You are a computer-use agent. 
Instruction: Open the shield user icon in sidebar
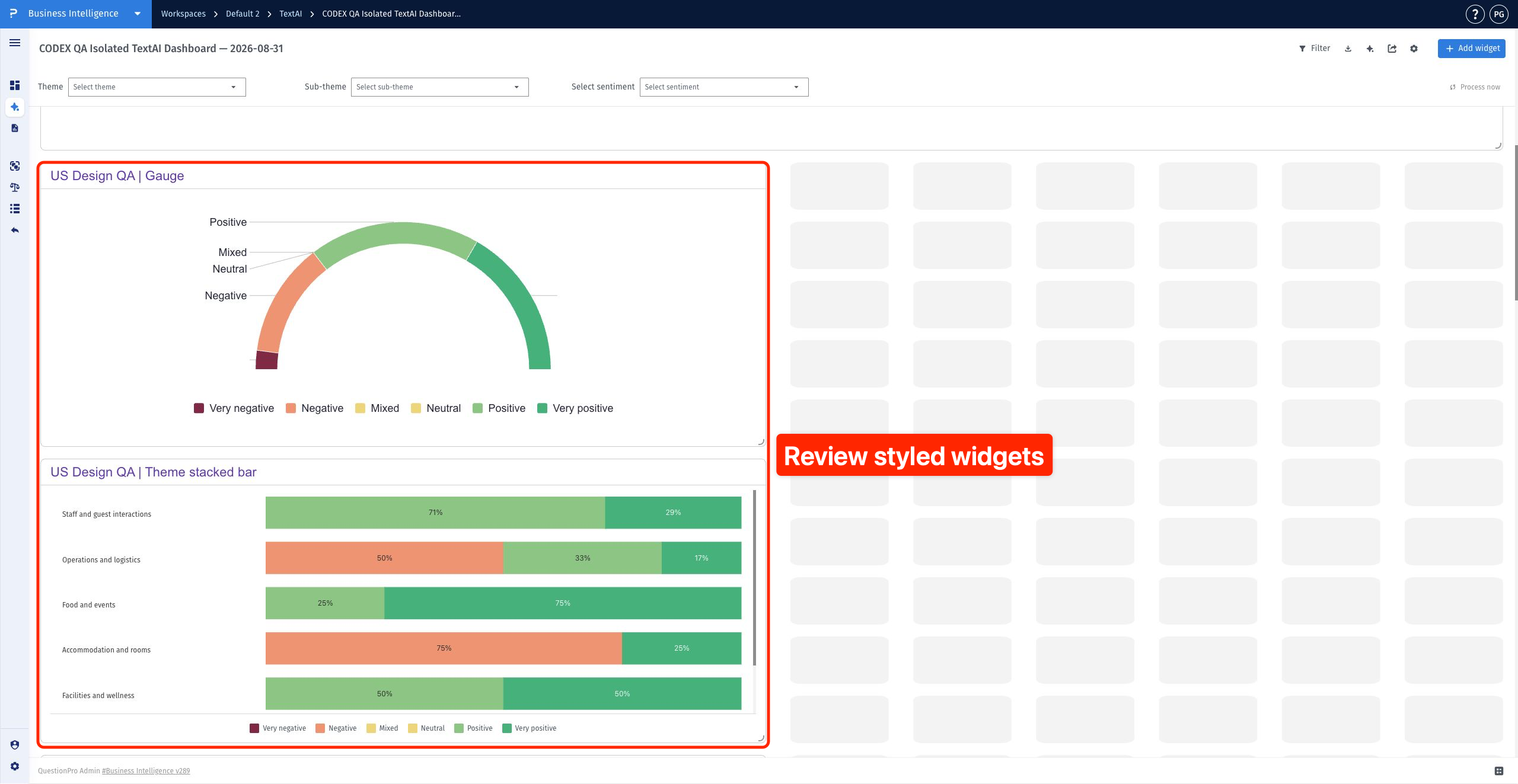pyautogui.click(x=15, y=745)
